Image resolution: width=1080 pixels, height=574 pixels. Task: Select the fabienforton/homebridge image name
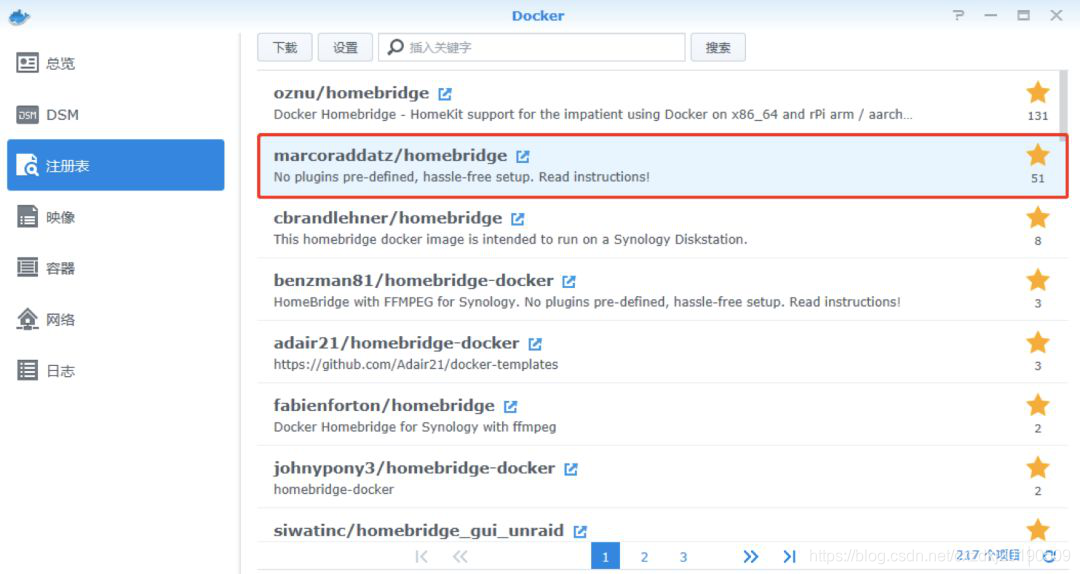(384, 406)
